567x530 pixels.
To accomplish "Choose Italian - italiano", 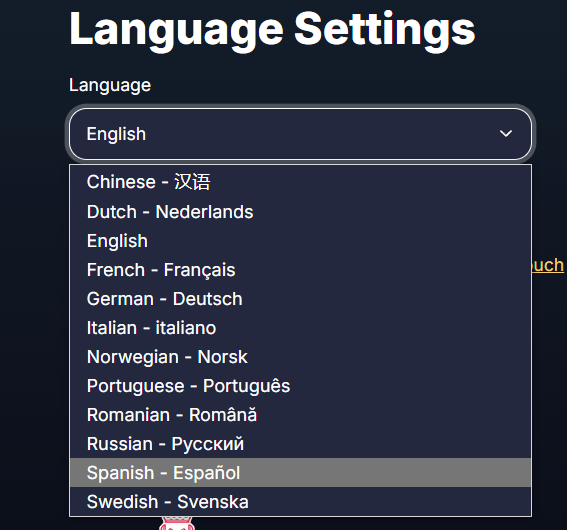I will click(x=300, y=328).
